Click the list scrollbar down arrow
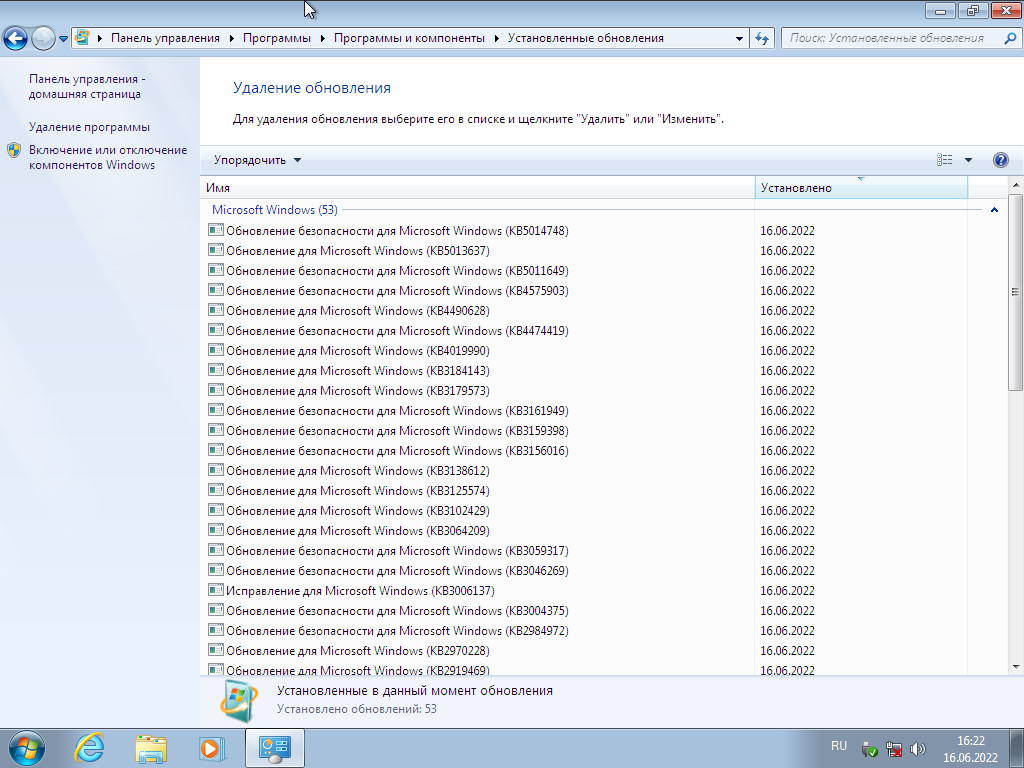1024x768 pixels. pyautogui.click(x=1016, y=667)
